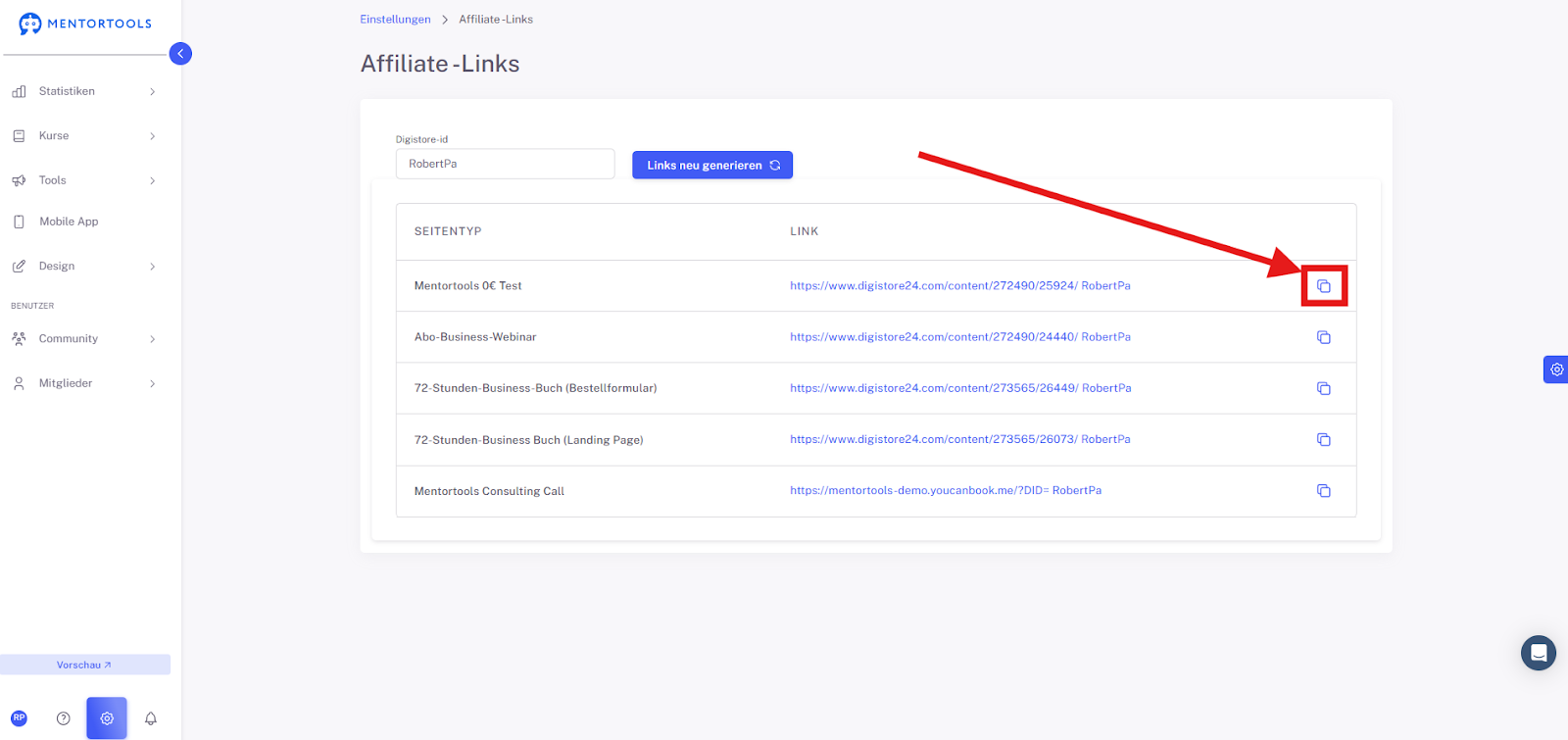
Task: Open the digistore24 273565/26449 link
Action: point(960,388)
